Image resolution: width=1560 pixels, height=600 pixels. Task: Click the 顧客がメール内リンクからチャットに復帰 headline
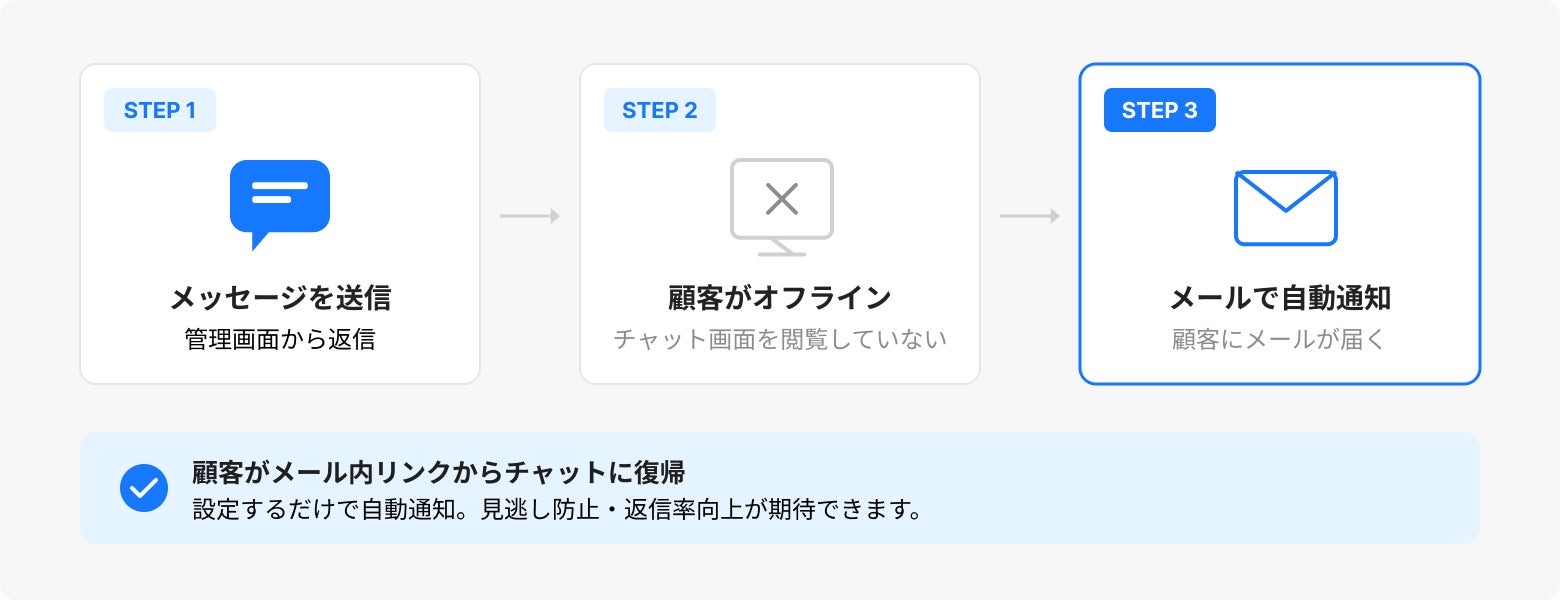pyautogui.click(x=438, y=472)
